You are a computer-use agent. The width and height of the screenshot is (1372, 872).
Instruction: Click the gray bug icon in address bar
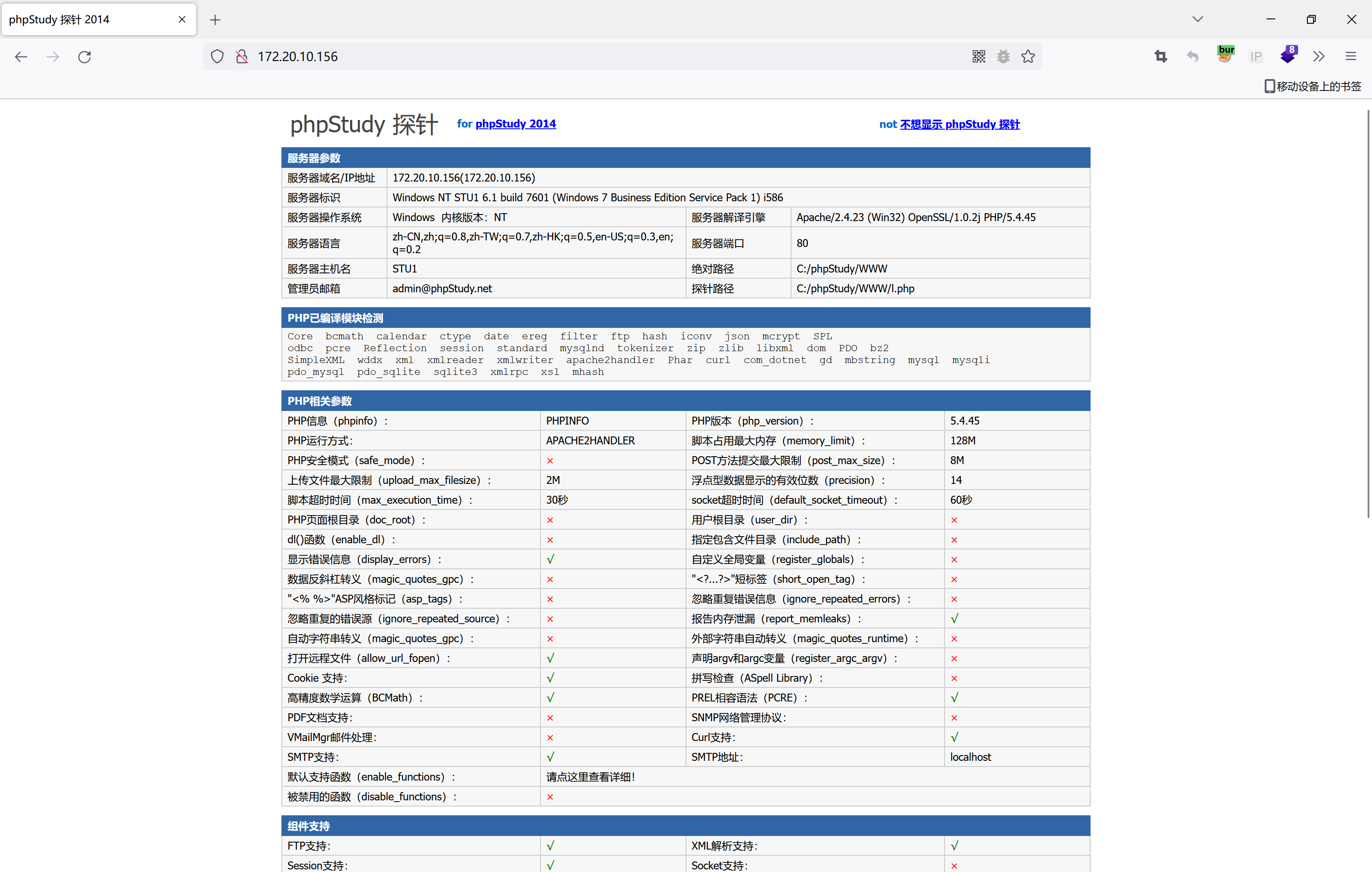[x=1003, y=56]
